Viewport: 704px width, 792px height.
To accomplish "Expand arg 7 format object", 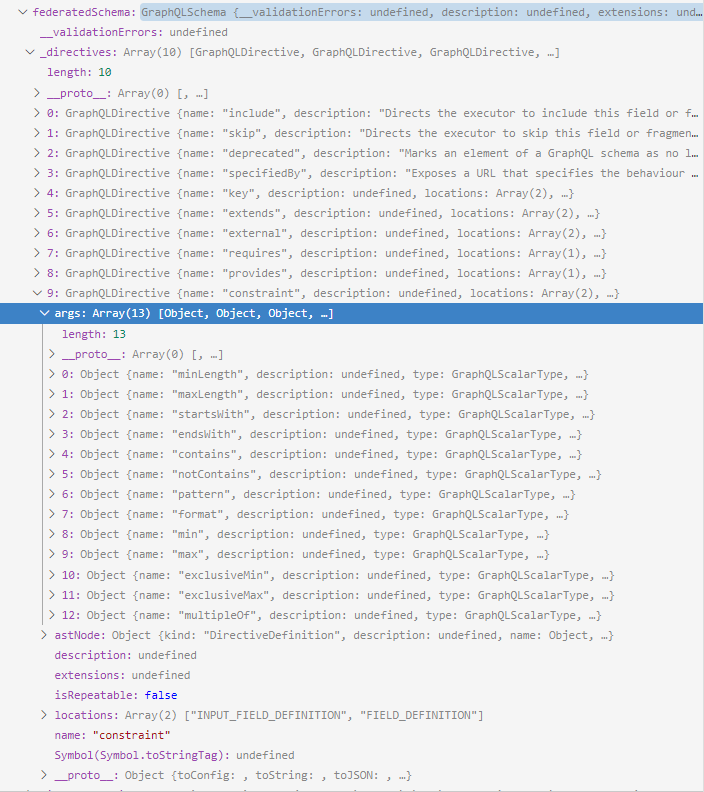I will tap(52, 514).
